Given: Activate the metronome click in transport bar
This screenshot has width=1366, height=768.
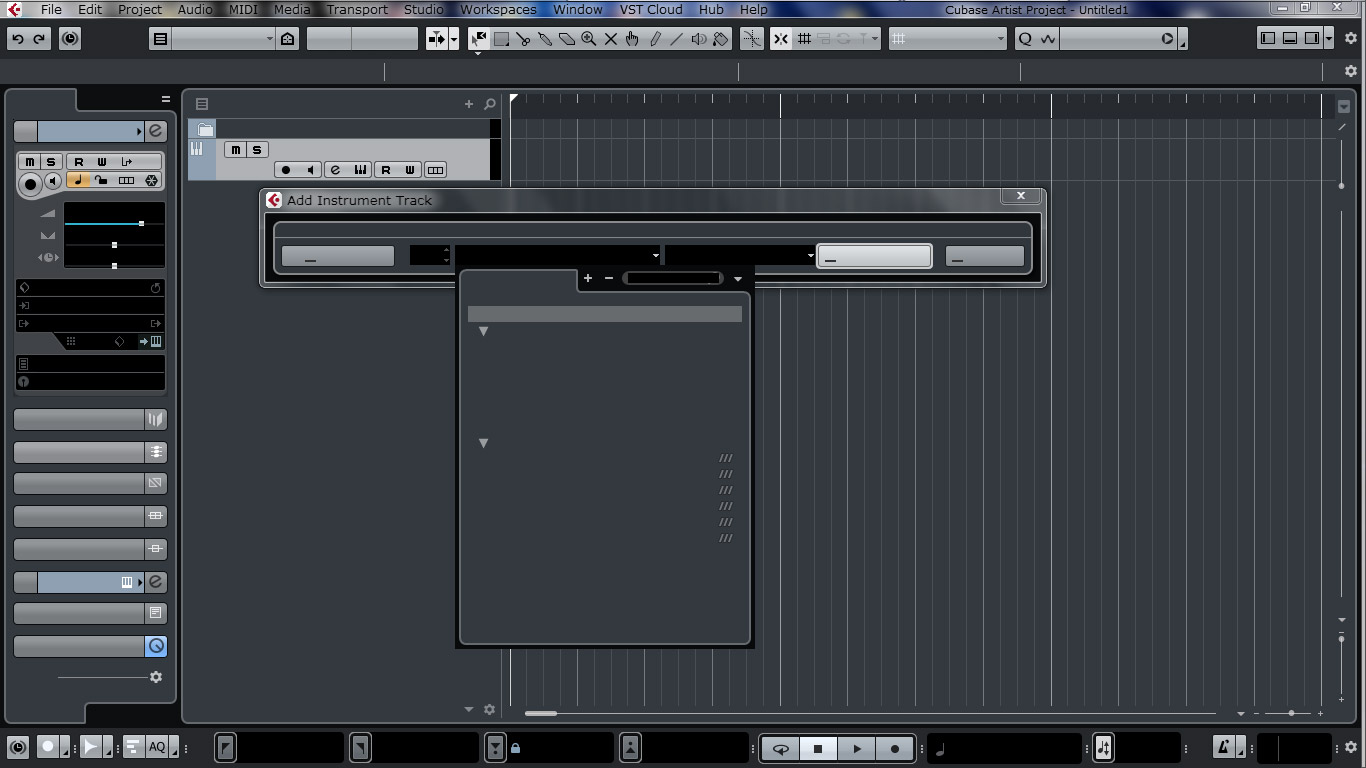Looking at the screenshot, I should [1223, 747].
